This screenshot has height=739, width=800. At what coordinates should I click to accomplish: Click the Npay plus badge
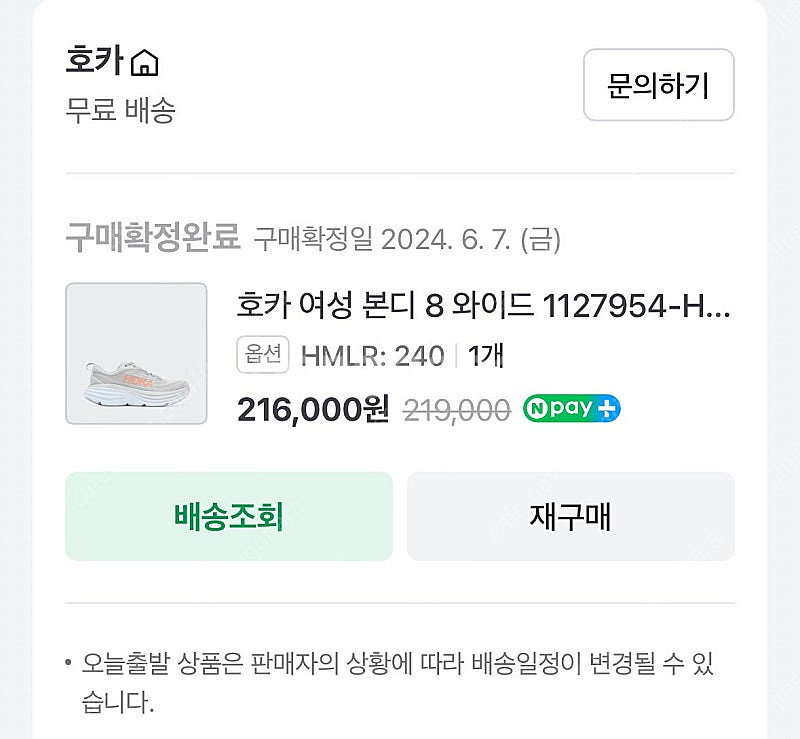click(572, 409)
